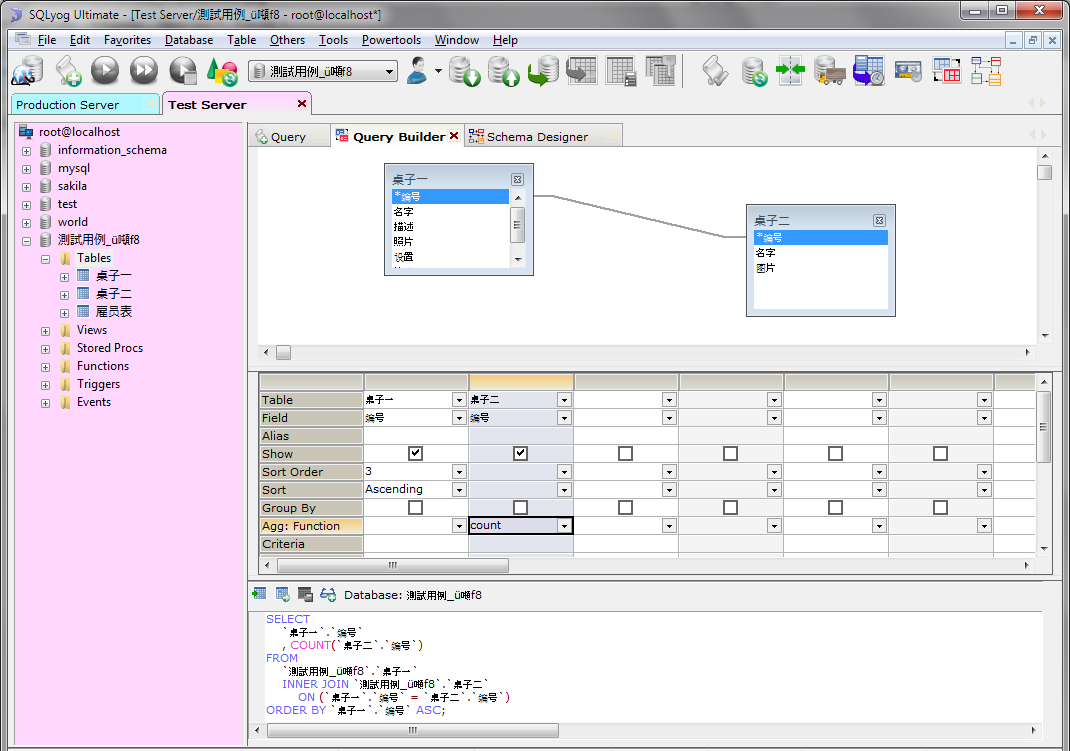Open the Powertools menu
This screenshot has height=751, width=1070.
pyautogui.click(x=391, y=40)
